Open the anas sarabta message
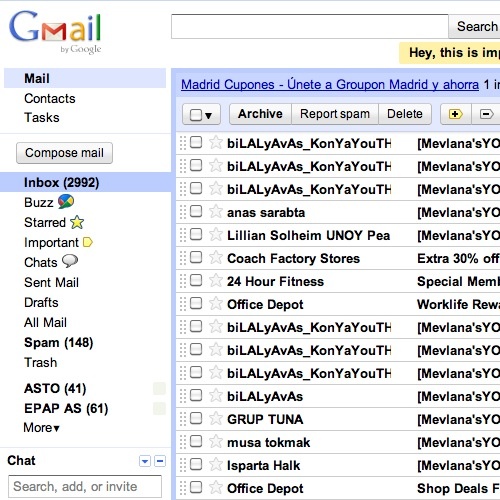 338,212
